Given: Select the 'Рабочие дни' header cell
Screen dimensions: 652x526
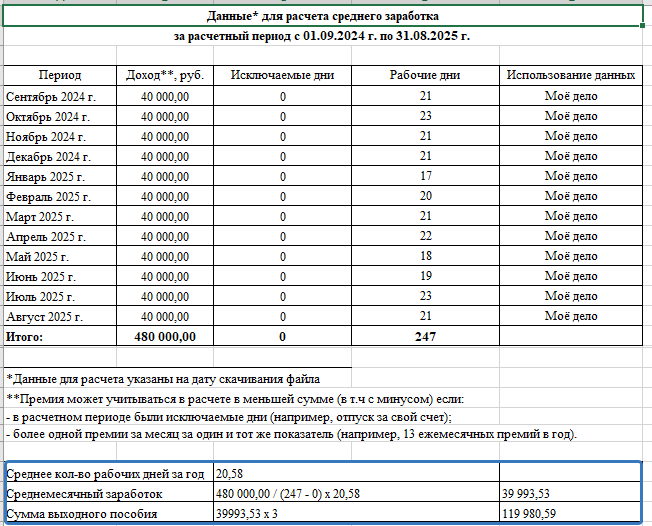Looking at the screenshot, I should pos(425,75).
